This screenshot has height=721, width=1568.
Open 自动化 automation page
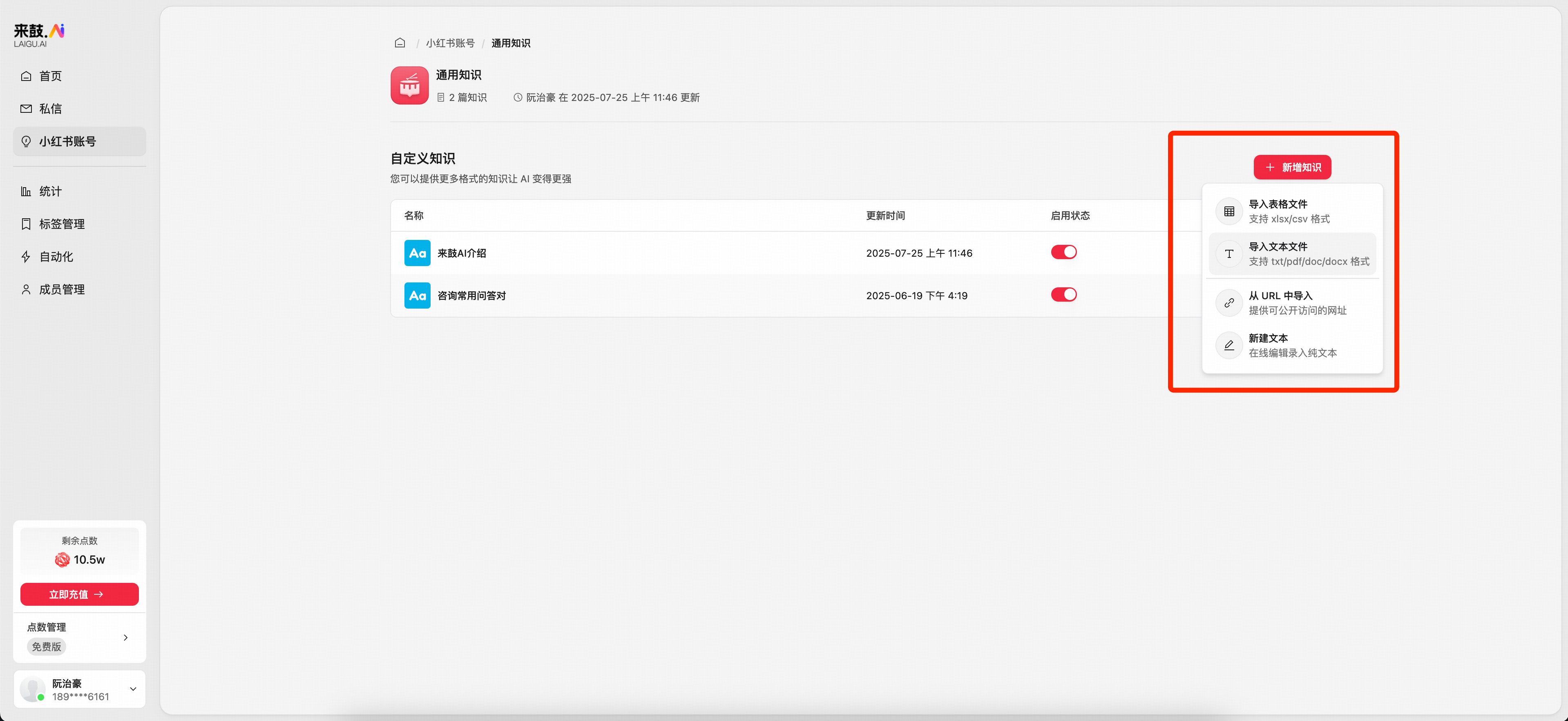(x=56, y=257)
